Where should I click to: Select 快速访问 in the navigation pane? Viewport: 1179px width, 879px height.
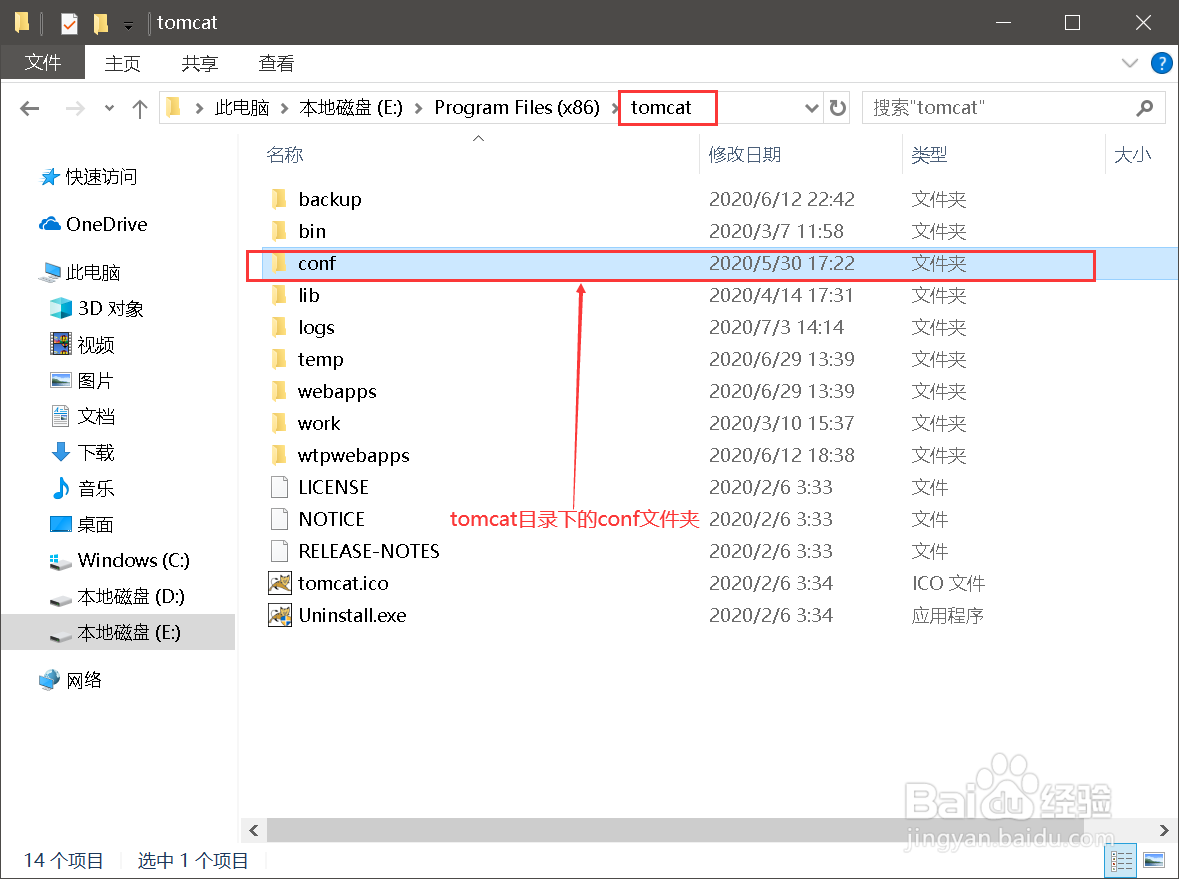89,177
